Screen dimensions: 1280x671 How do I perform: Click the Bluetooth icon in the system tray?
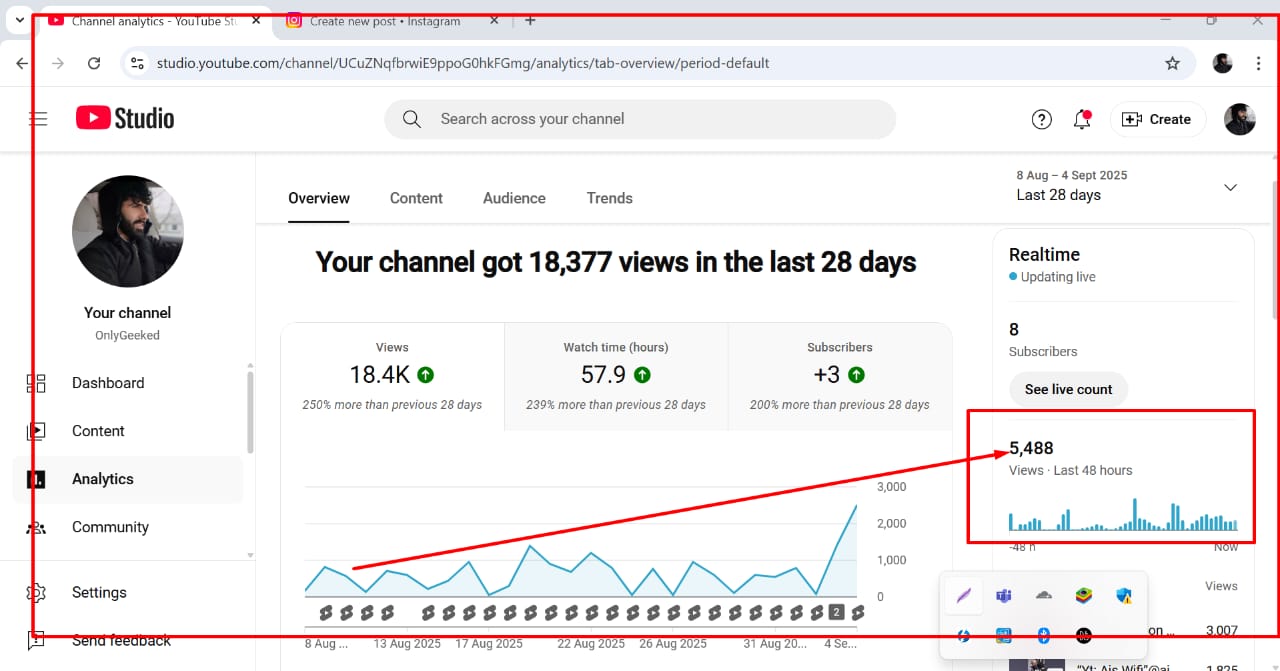(x=1043, y=635)
